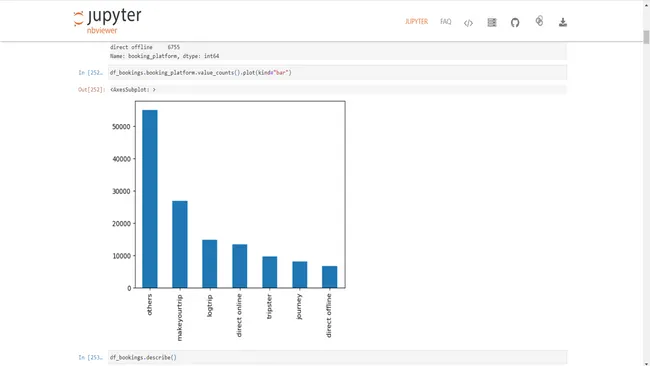Screen dimensions: 650x366
Task: Click the In [252] cell prompt label
Action: pos(90,73)
